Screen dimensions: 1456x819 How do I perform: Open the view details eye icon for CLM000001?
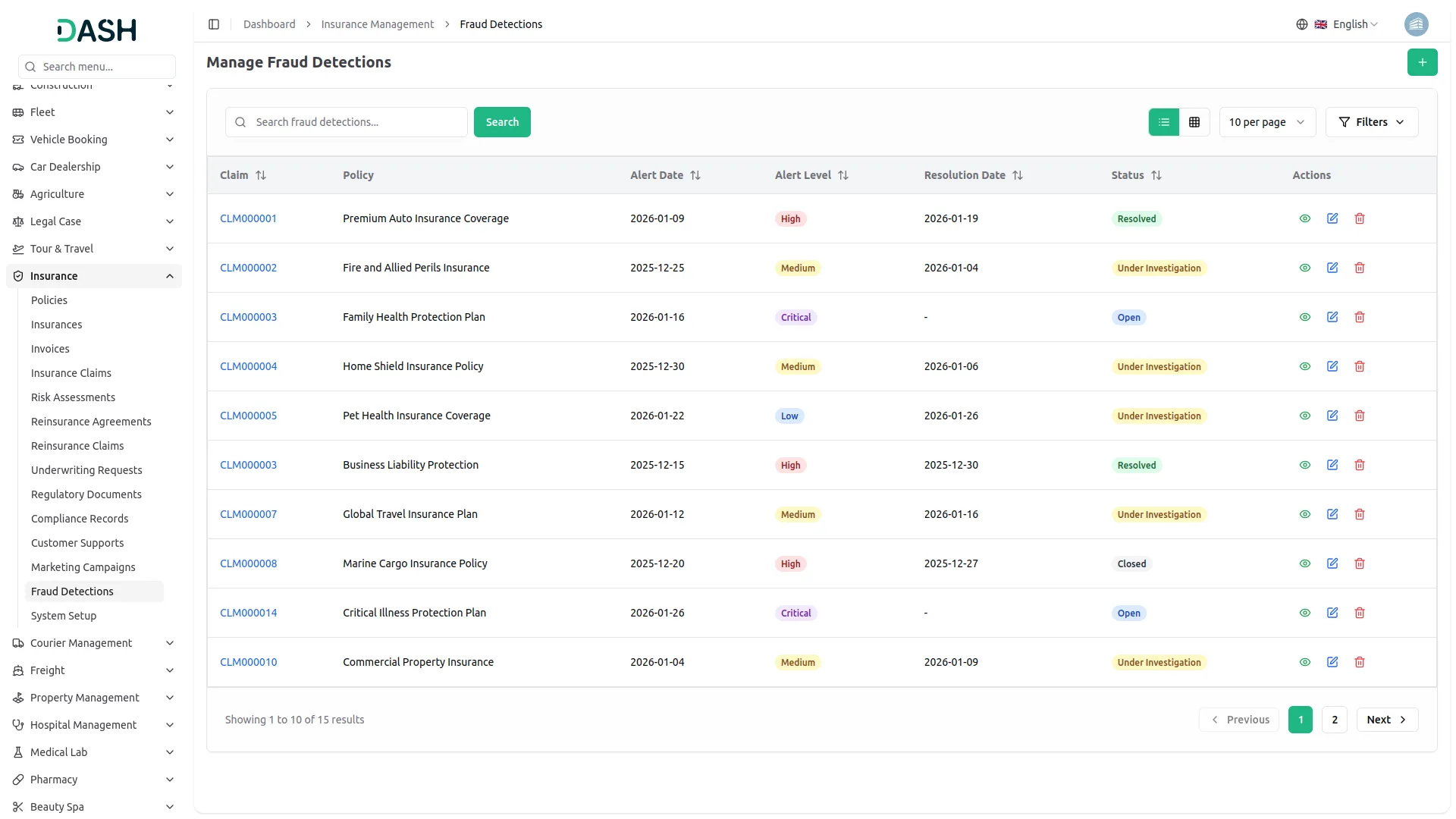1304,218
